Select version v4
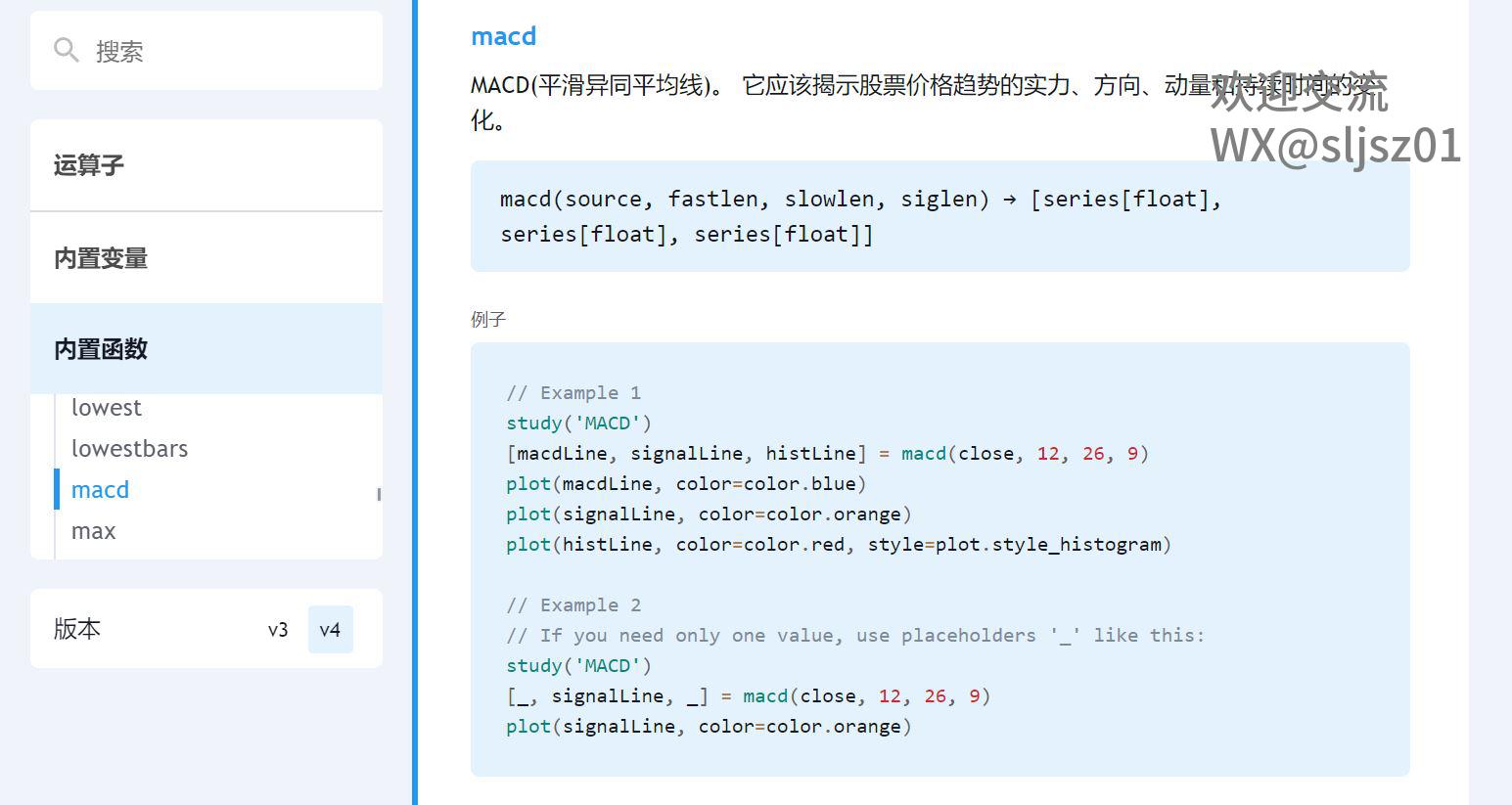 click(330, 630)
